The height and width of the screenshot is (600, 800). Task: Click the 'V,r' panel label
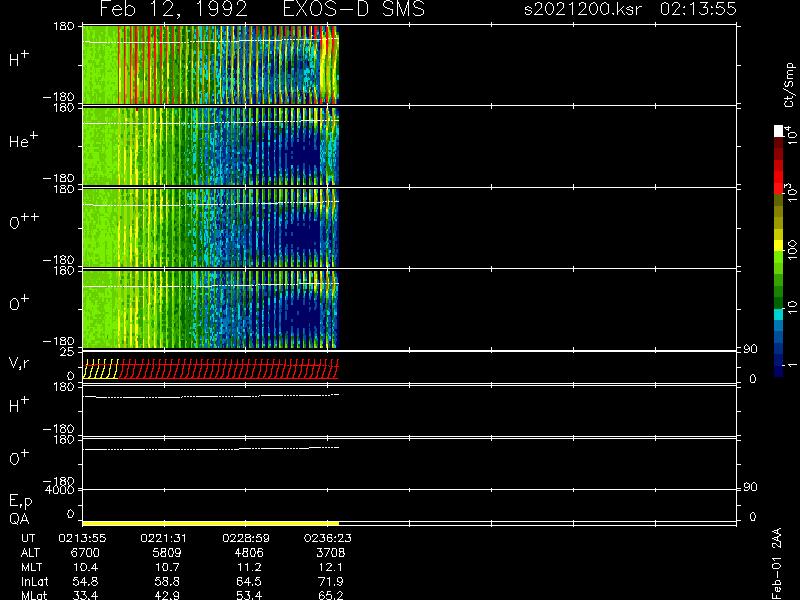[x=19, y=363]
